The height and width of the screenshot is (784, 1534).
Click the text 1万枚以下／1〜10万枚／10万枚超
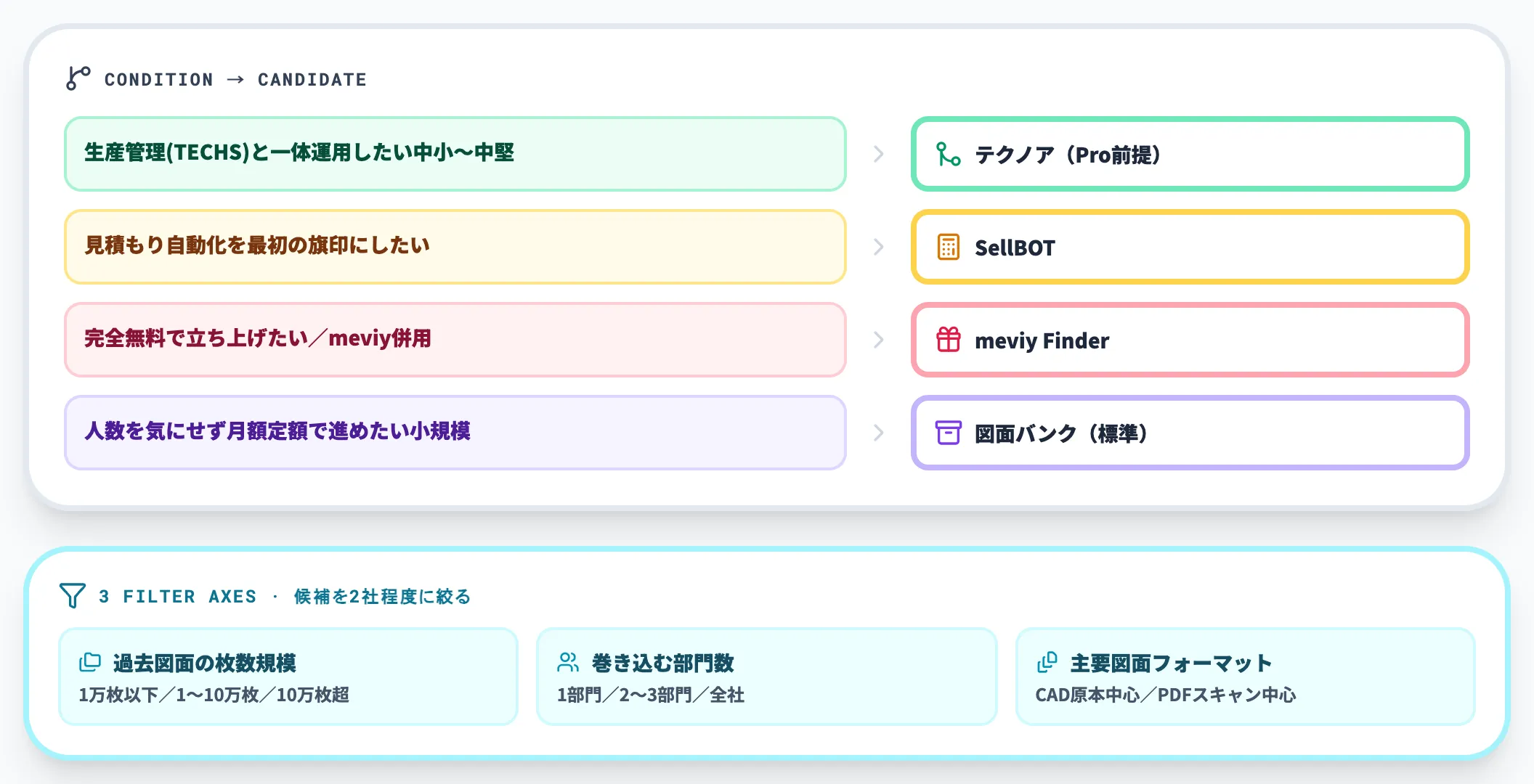[x=214, y=695]
